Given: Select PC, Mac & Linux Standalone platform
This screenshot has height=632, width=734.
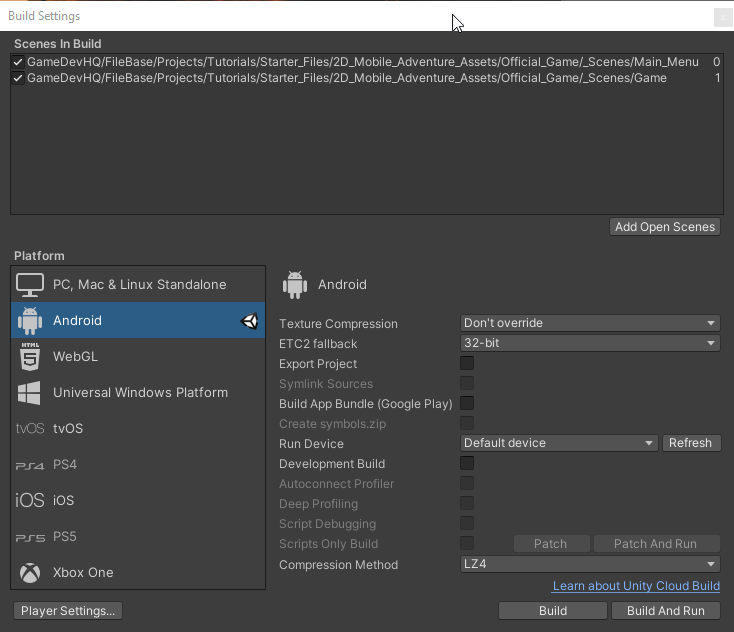Looking at the screenshot, I should (x=138, y=285).
